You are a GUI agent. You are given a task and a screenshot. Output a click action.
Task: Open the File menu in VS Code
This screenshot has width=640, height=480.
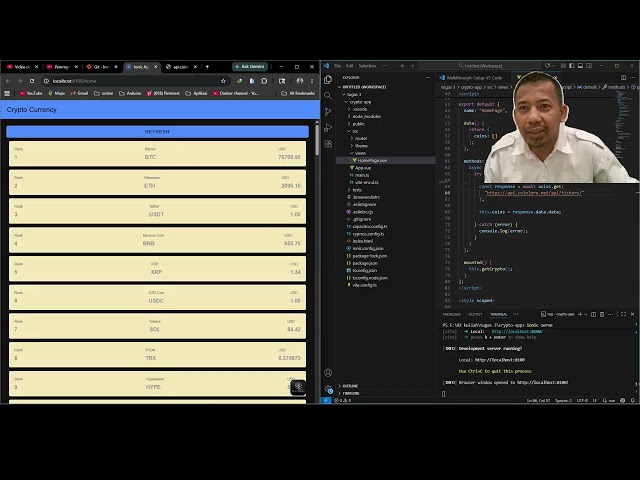coord(337,66)
